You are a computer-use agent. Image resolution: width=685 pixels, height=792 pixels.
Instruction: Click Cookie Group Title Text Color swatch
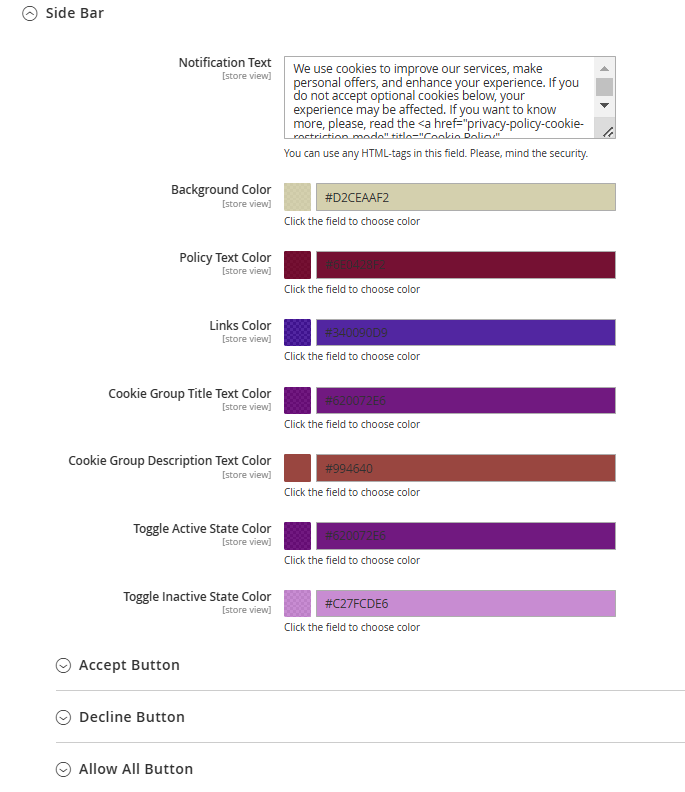pyautogui.click(x=298, y=401)
